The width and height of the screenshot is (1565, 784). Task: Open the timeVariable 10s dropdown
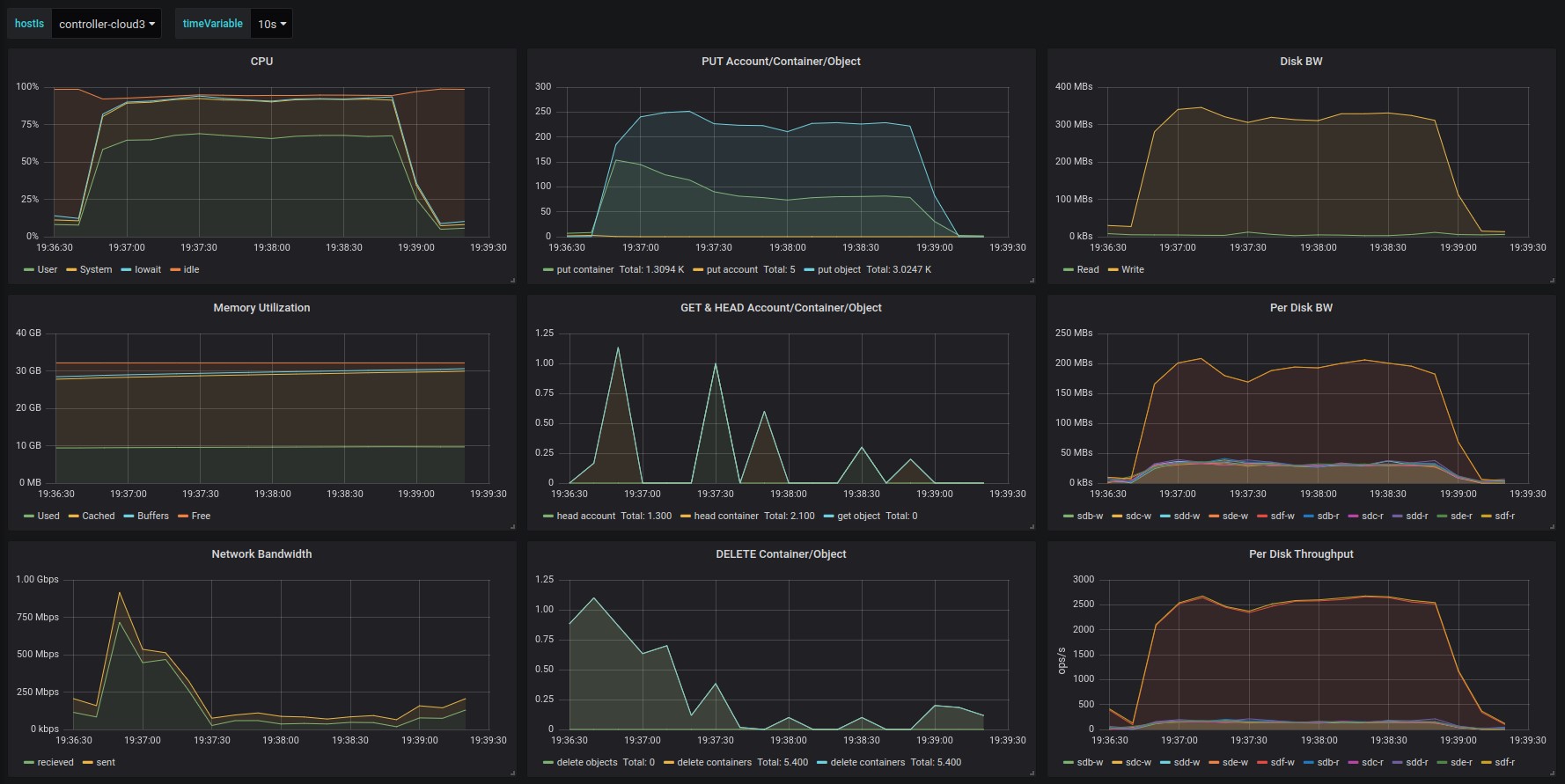[271, 24]
